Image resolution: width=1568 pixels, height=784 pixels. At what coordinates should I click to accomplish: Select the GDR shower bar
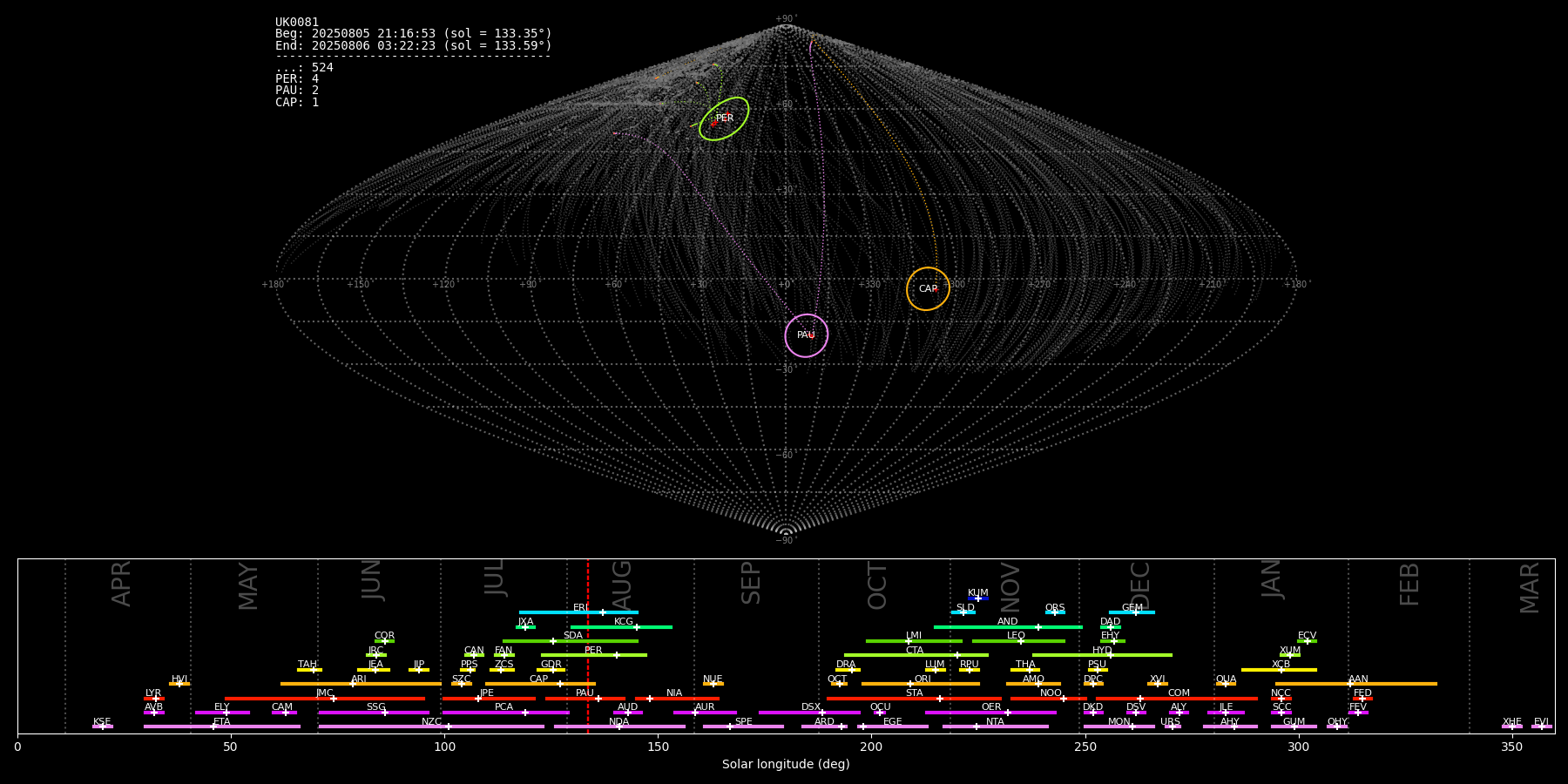coord(551,670)
